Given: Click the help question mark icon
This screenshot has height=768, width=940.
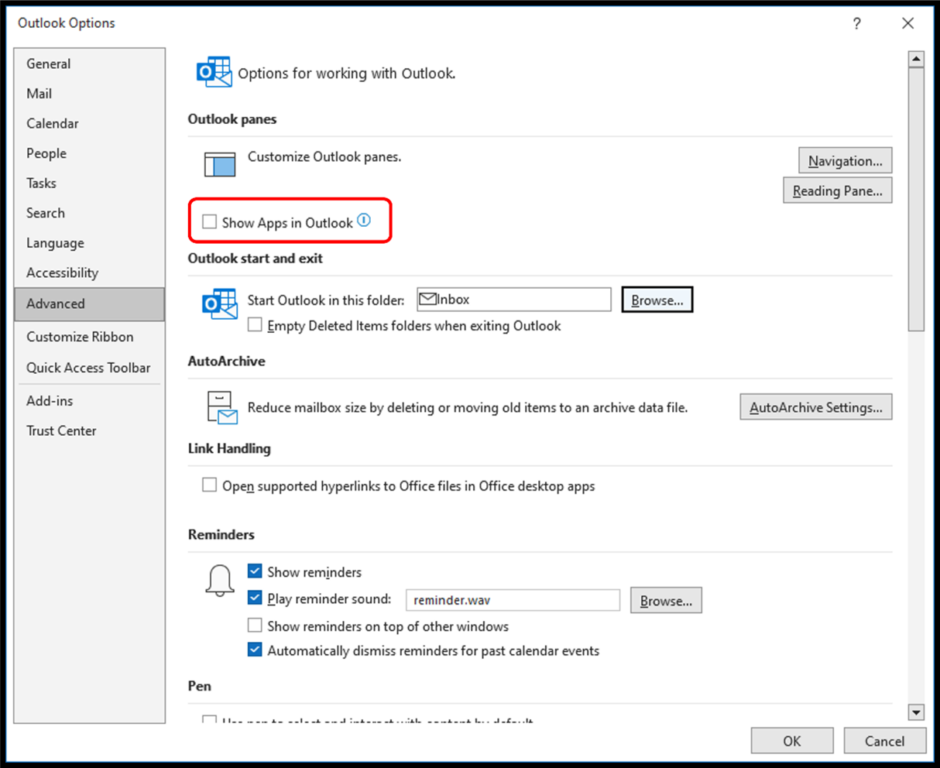Looking at the screenshot, I should pos(857,23).
